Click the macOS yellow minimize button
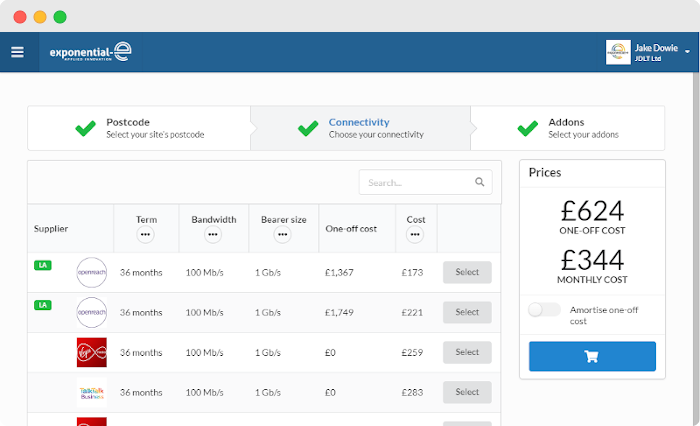This screenshot has height=426, width=700. coord(40,17)
